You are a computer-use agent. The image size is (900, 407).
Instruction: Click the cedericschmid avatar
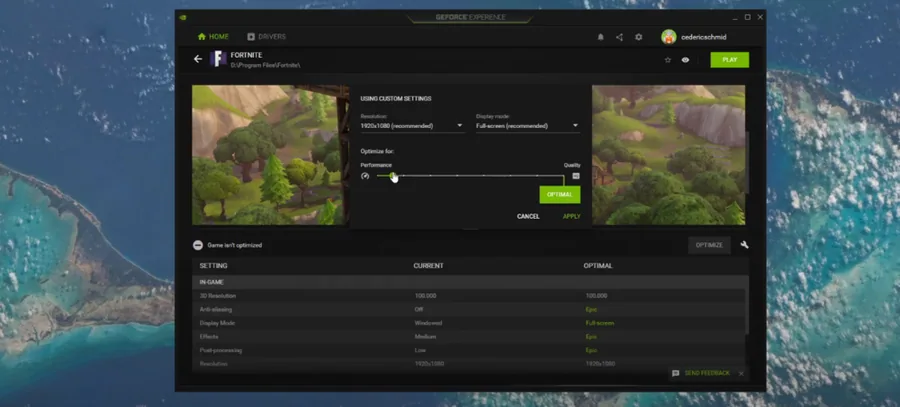[x=669, y=37]
